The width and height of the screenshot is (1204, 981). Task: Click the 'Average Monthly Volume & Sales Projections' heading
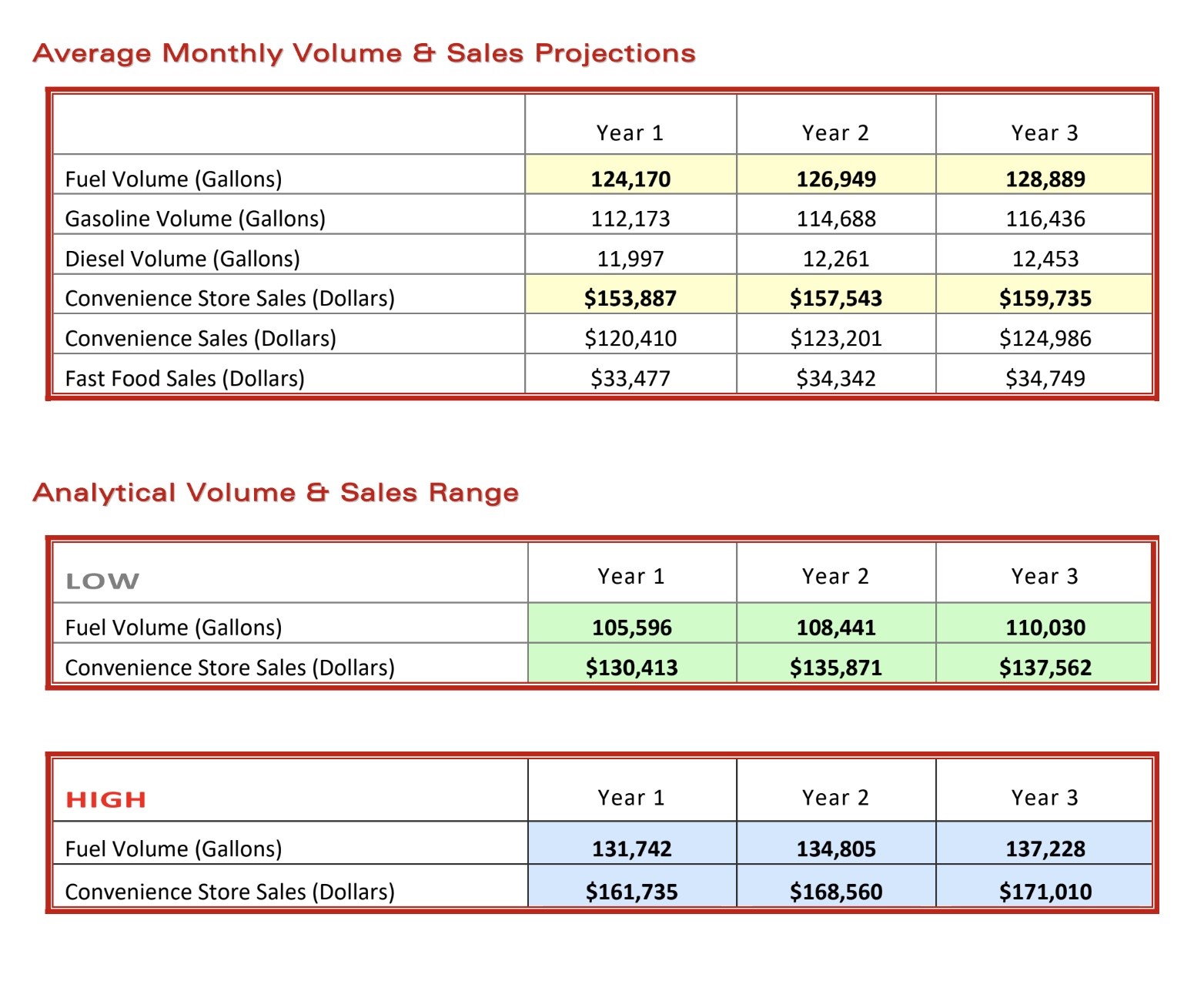[x=364, y=53]
